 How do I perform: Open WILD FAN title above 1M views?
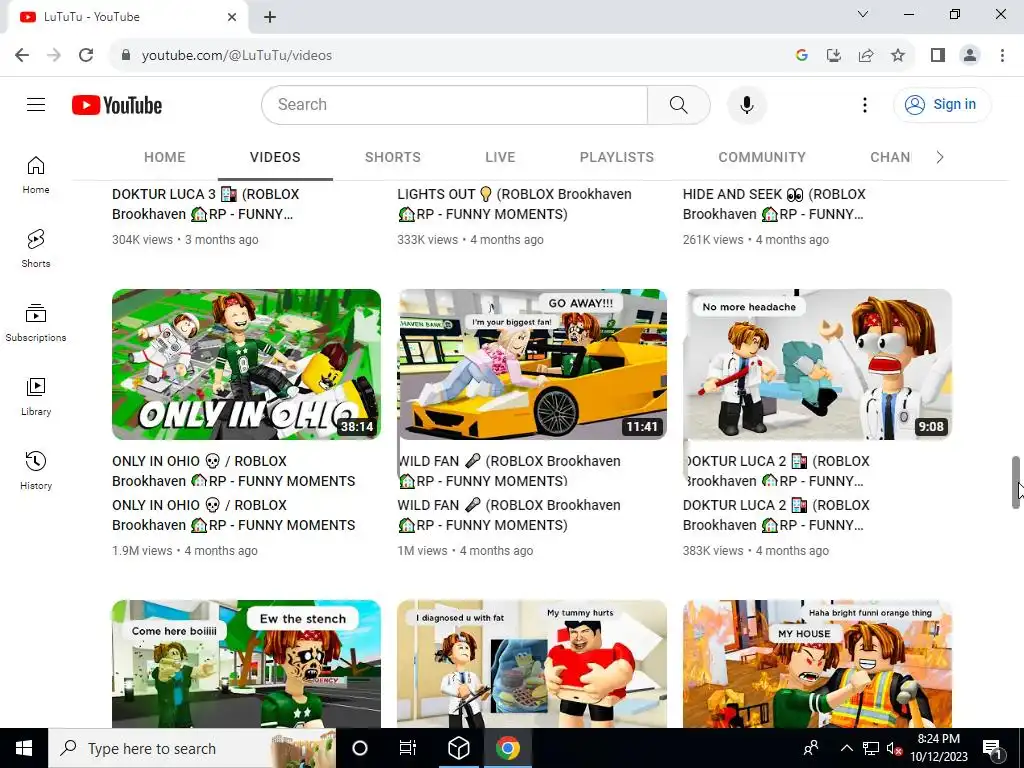coord(509,515)
